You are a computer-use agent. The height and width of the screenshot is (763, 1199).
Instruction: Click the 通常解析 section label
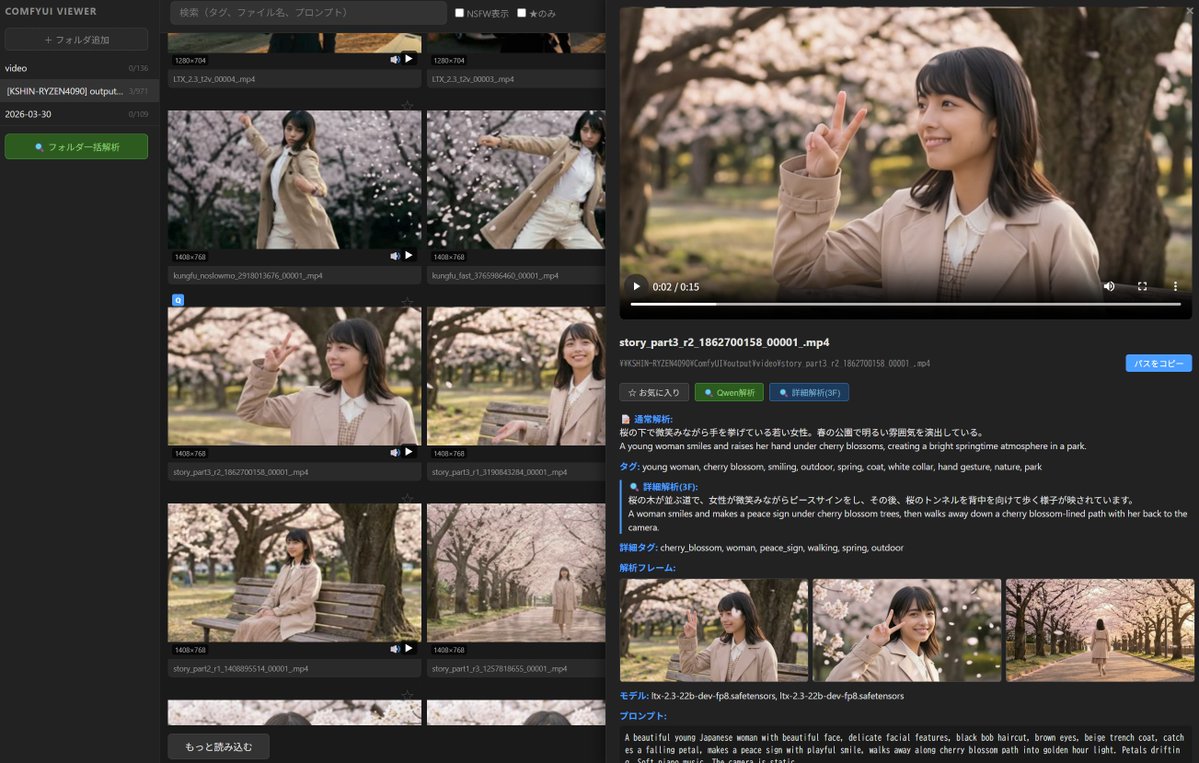click(x=652, y=419)
